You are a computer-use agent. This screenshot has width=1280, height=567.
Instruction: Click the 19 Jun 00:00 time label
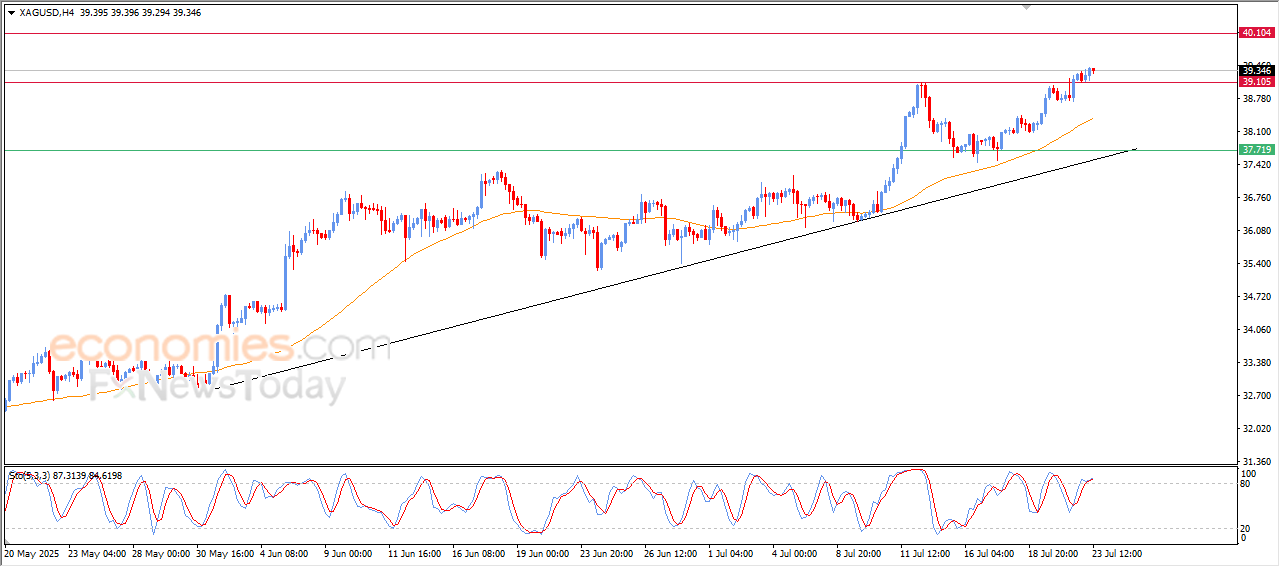545,552
